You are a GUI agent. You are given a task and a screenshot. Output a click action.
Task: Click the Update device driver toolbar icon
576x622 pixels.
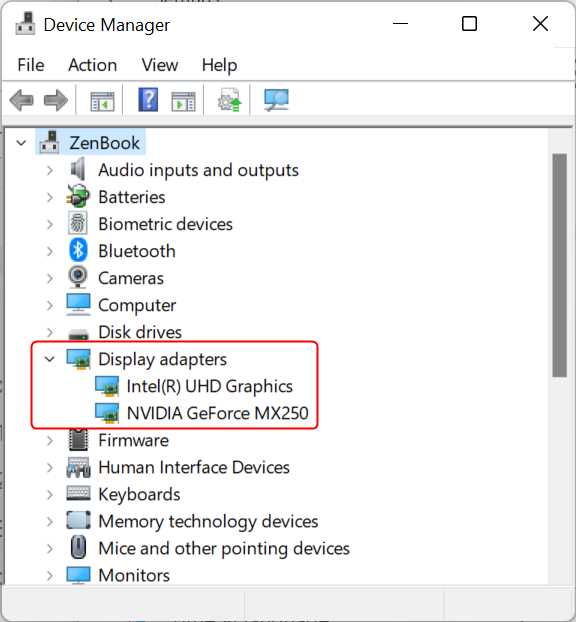tap(229, 100)
